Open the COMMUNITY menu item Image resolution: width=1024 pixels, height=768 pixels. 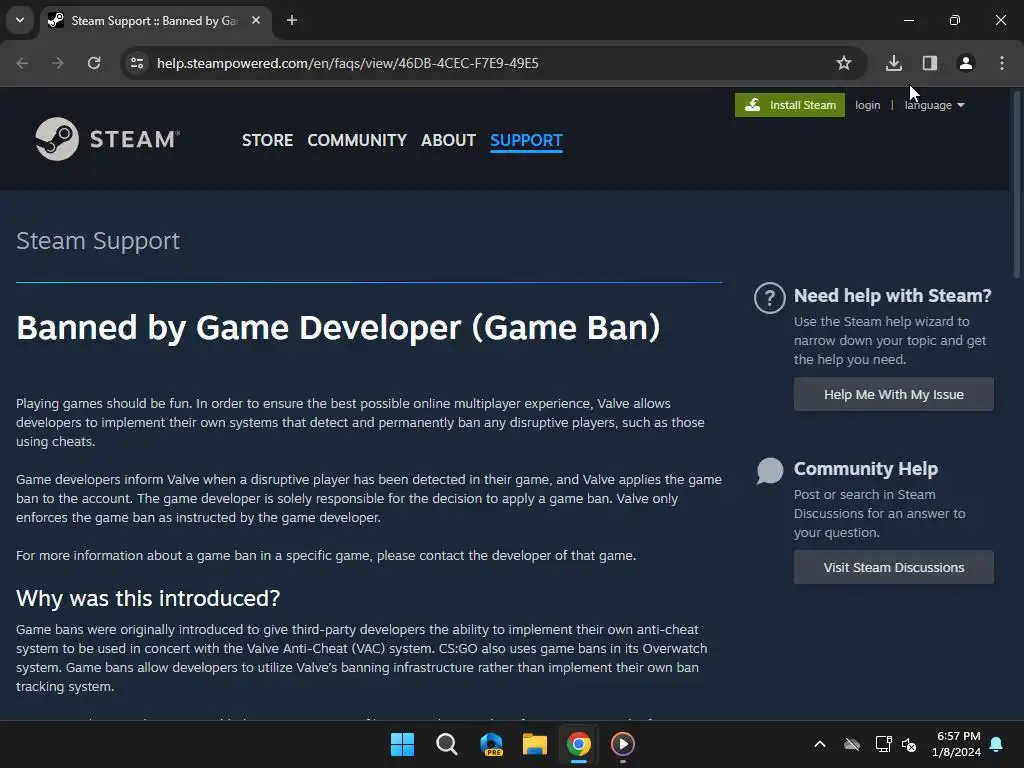point(357,140)
